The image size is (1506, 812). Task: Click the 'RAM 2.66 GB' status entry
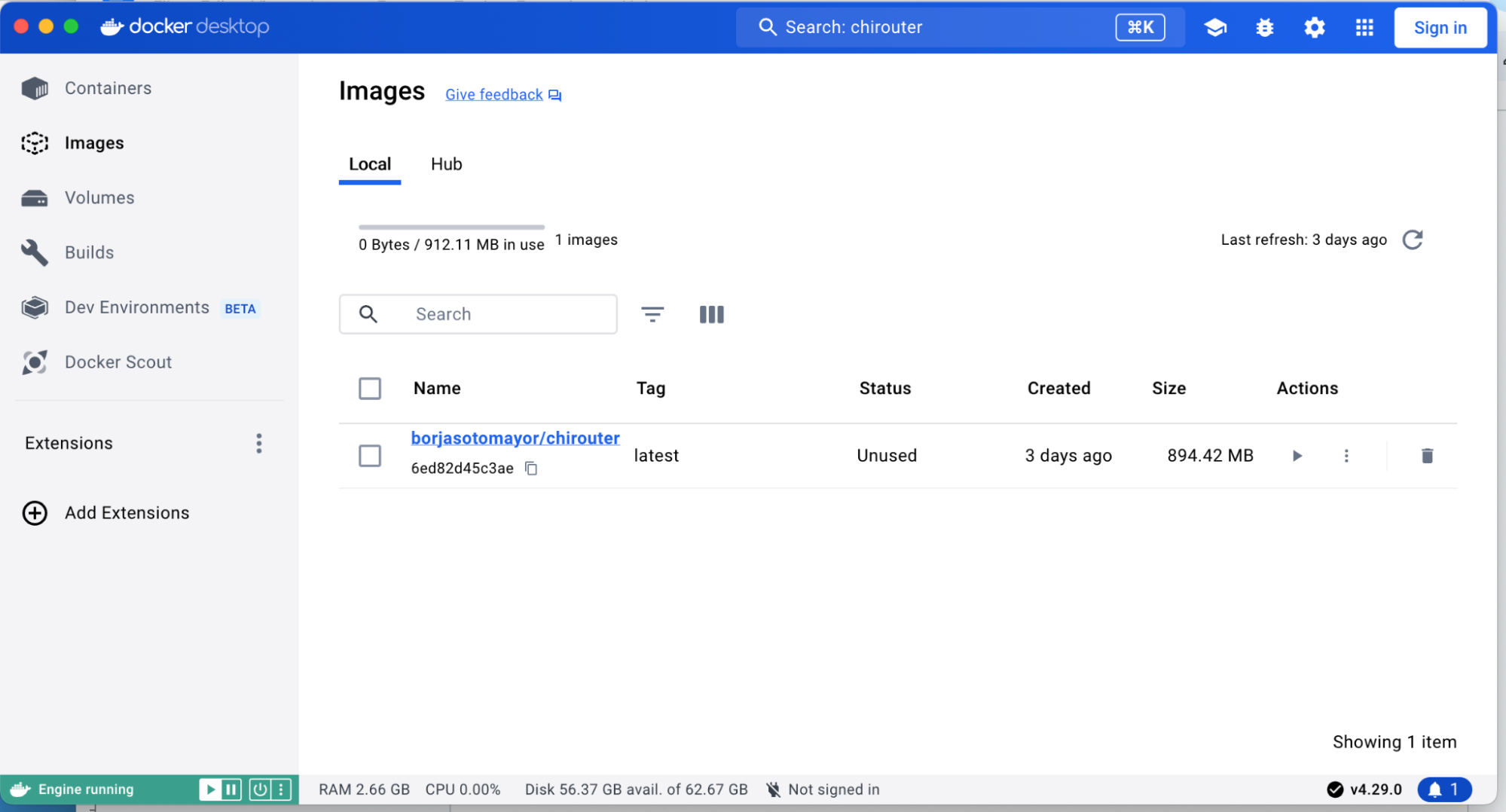pyautogui.click(x=364, y=789)
